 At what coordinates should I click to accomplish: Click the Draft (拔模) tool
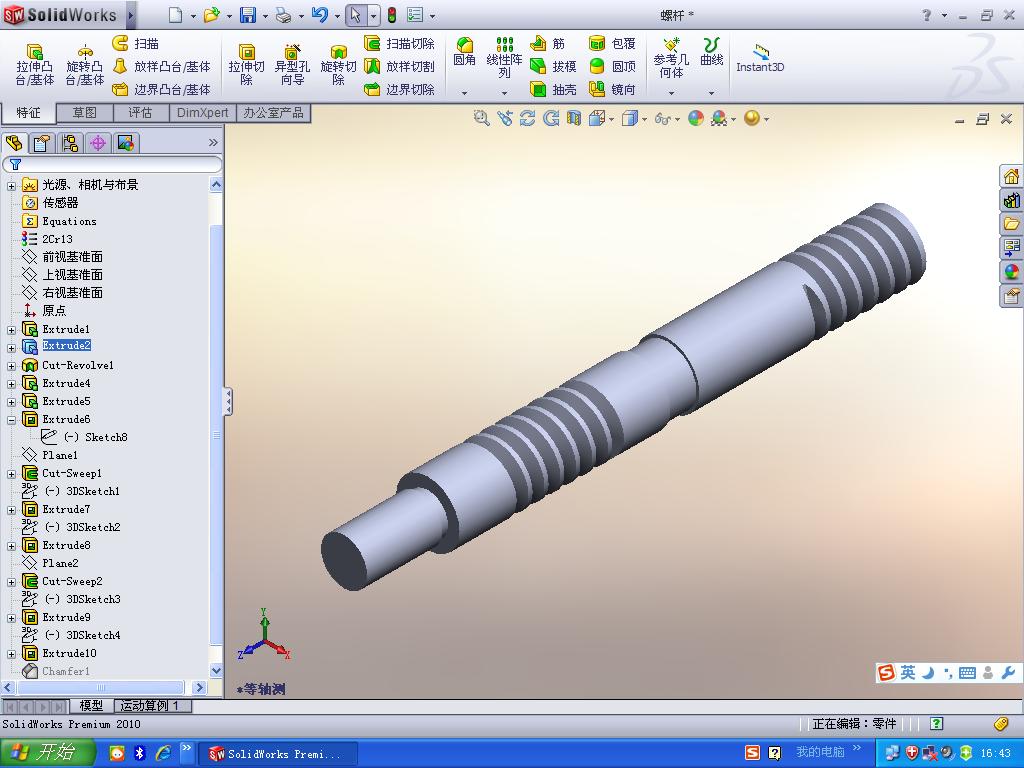click(553, 66)
